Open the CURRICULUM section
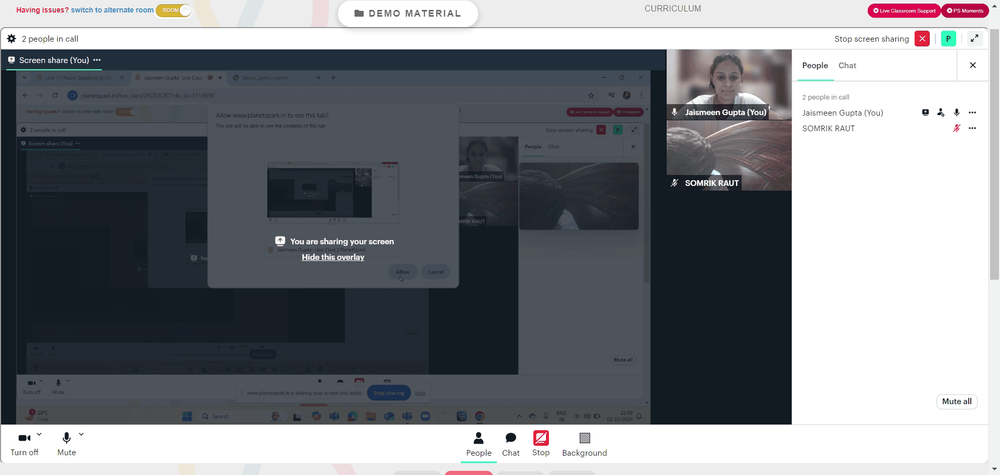This screenshot has height=475, width=1000. point(672,9)
